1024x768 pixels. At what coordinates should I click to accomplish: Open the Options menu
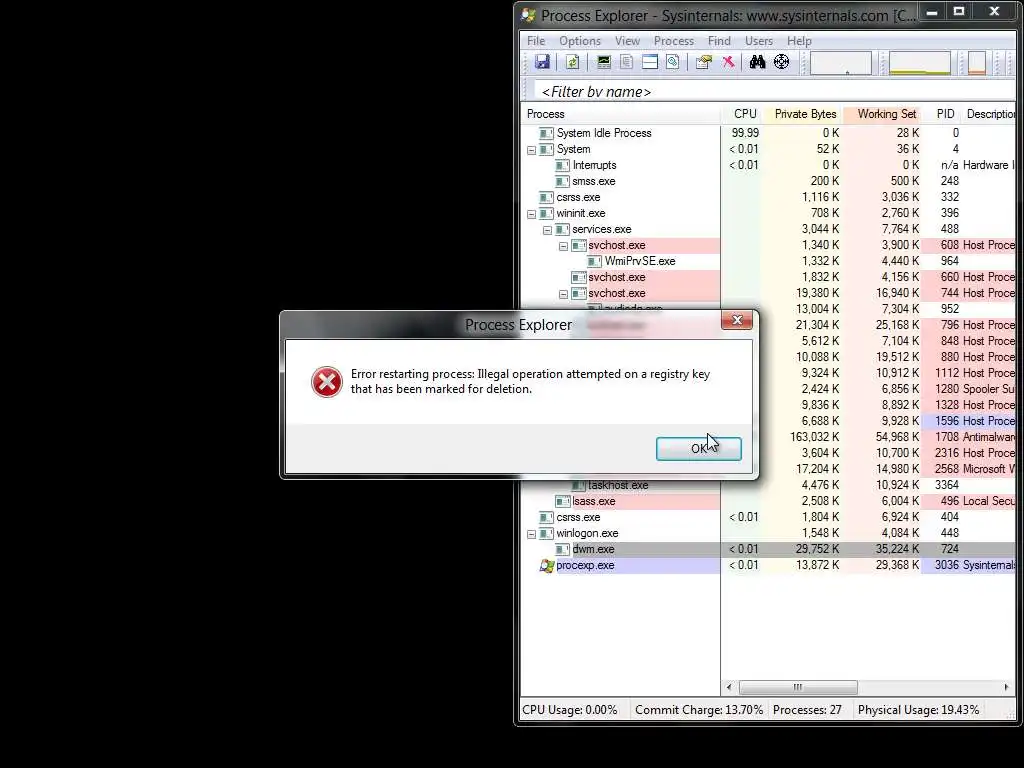click(x=580, y=41)
